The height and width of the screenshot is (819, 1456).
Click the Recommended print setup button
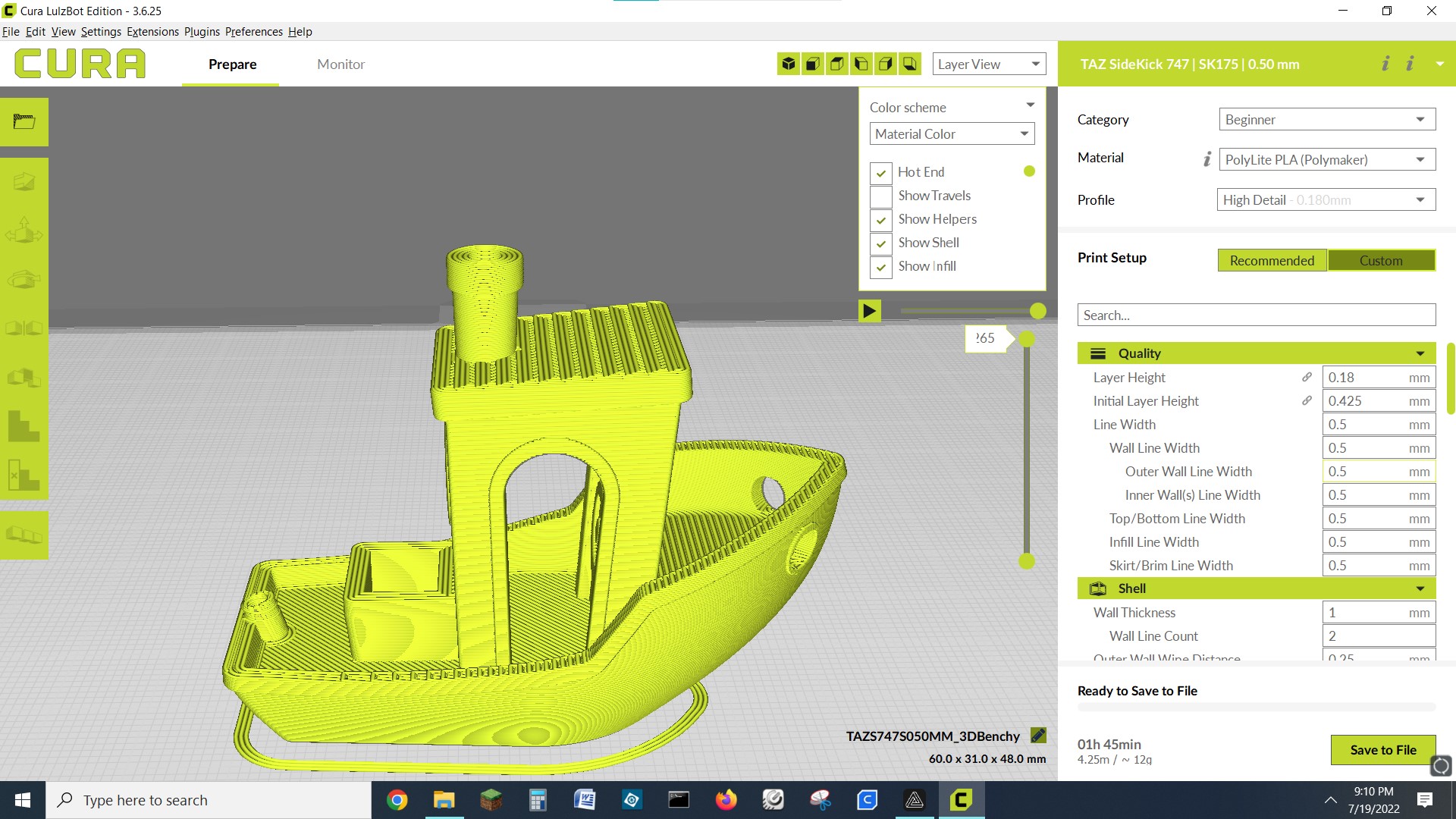1272,260
